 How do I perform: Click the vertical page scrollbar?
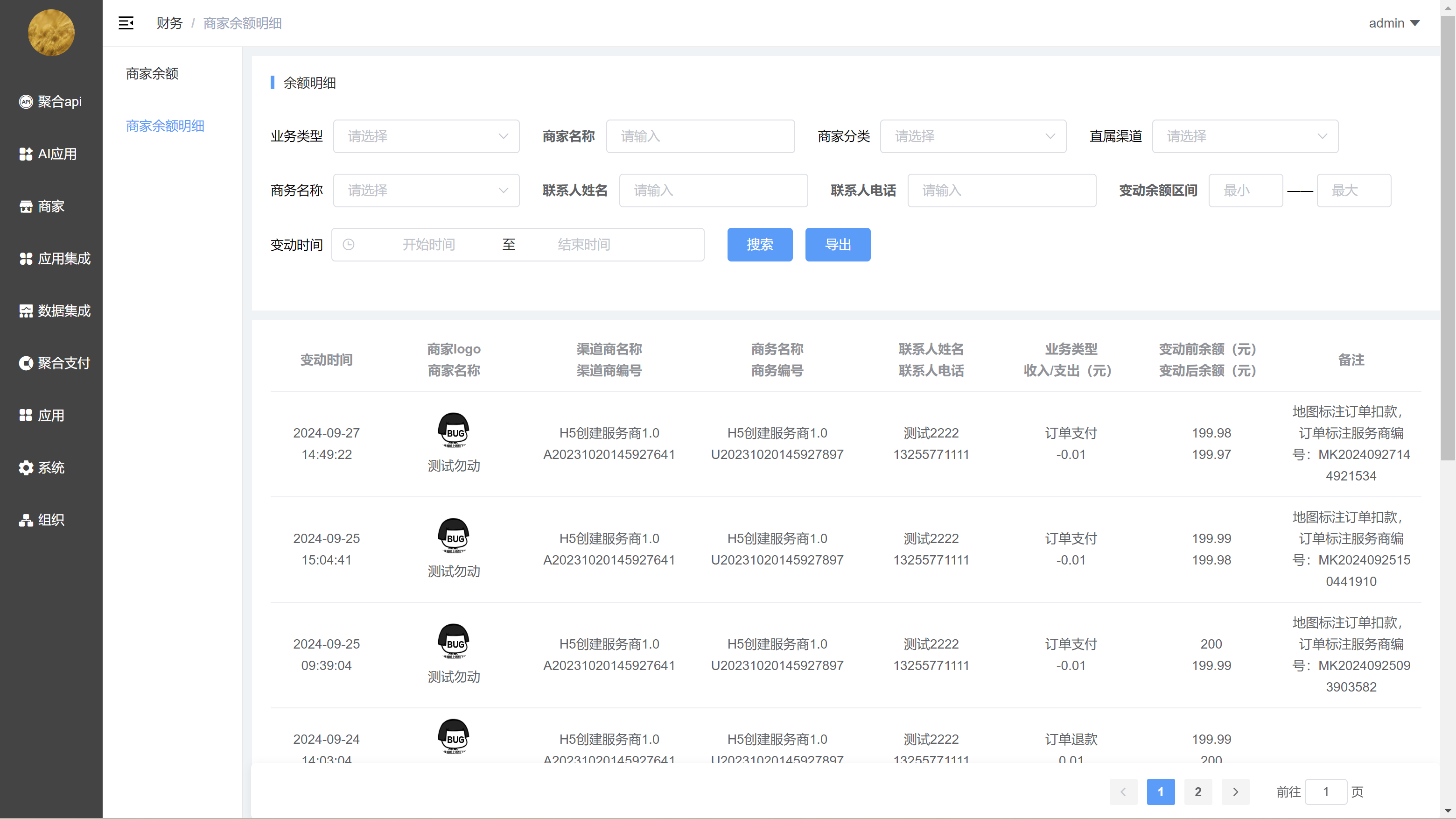[x=1448, y=238]
